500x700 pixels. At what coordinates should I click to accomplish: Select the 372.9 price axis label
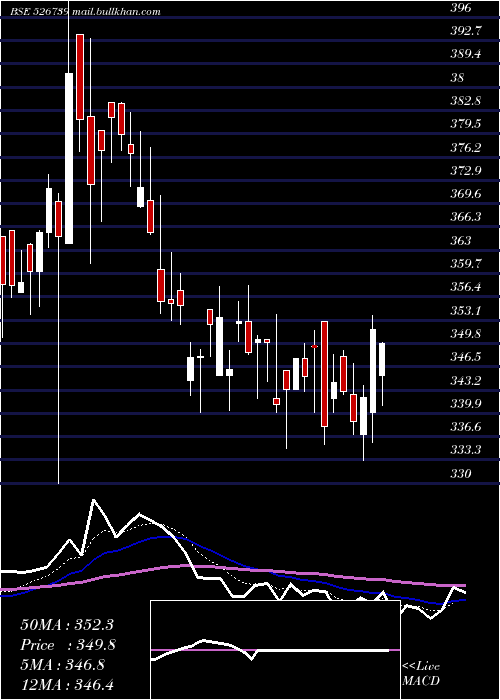click(466, 171)
